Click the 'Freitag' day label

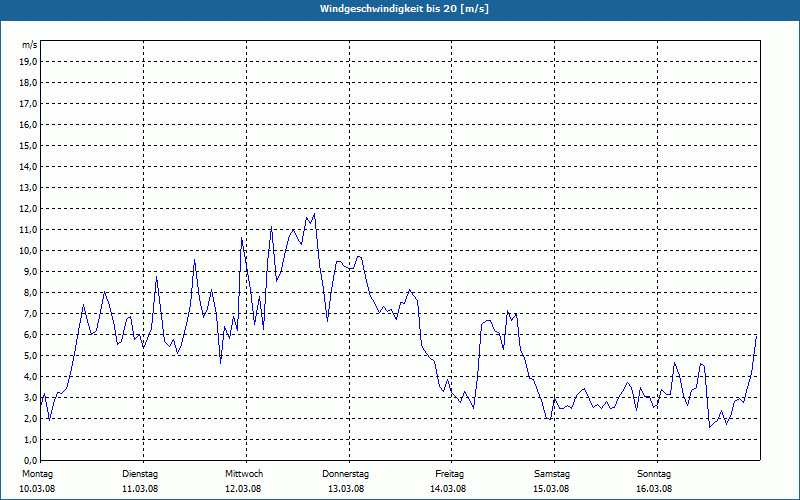click(x=449, y=474)
